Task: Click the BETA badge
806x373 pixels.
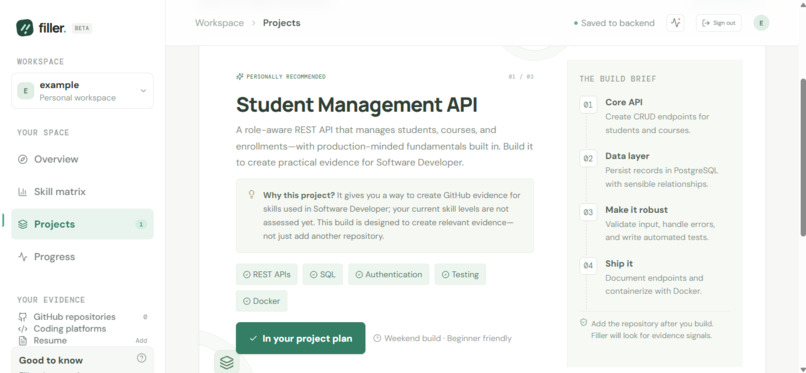Action: click(82, 28)
